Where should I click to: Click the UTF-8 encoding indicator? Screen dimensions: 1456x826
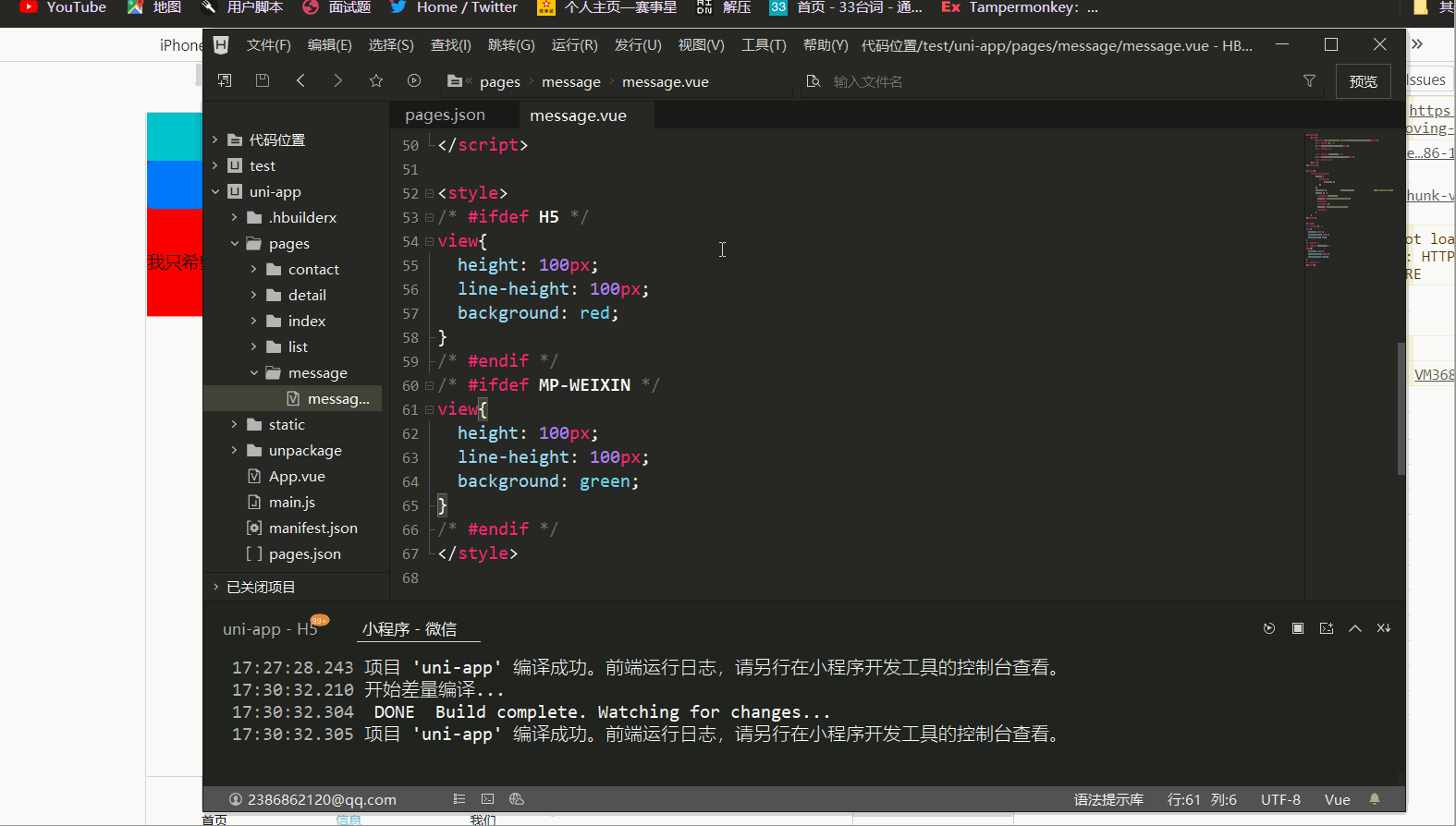point(1280,799)
